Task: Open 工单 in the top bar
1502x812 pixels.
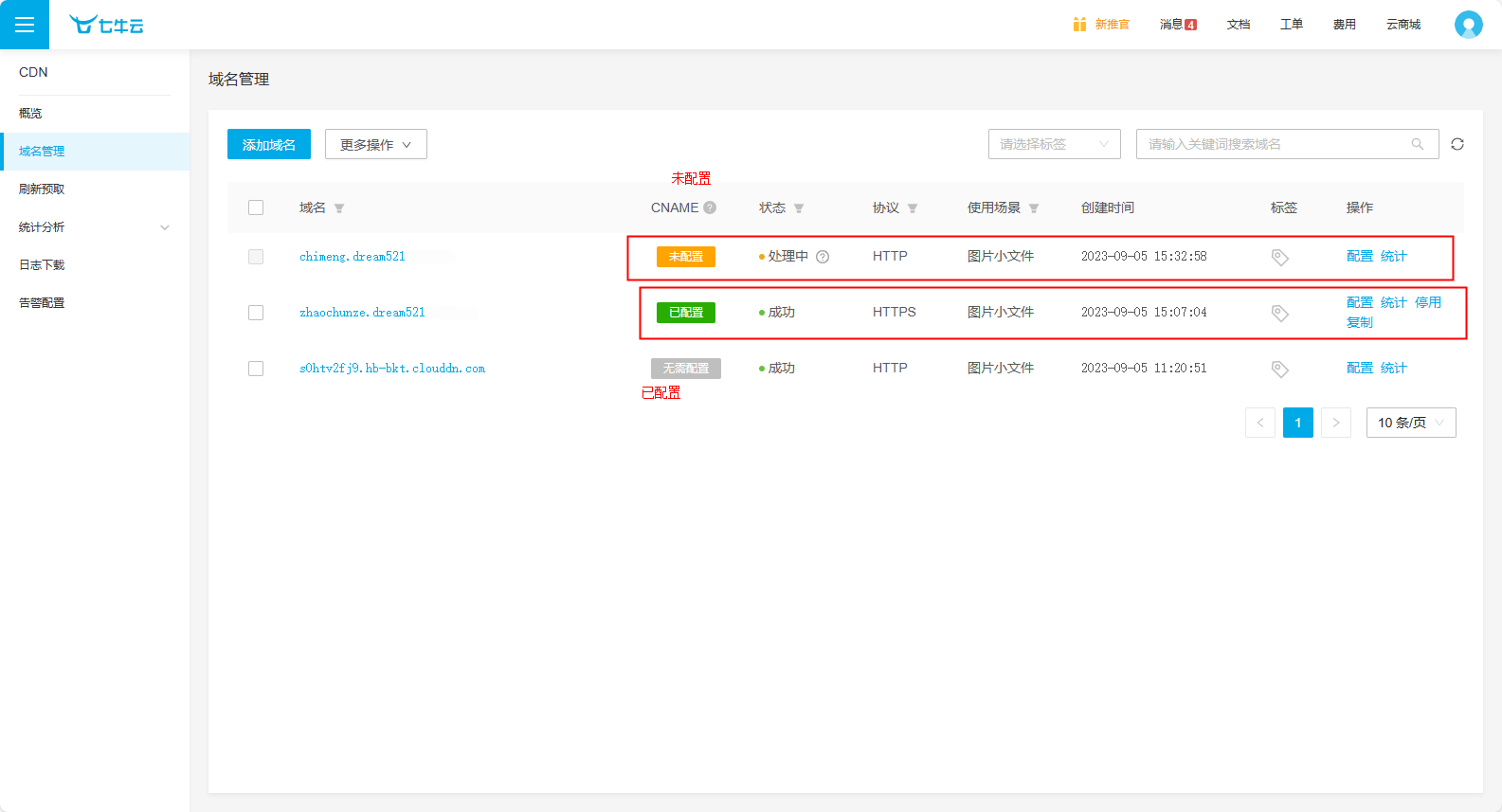Action: point(1292,25)
